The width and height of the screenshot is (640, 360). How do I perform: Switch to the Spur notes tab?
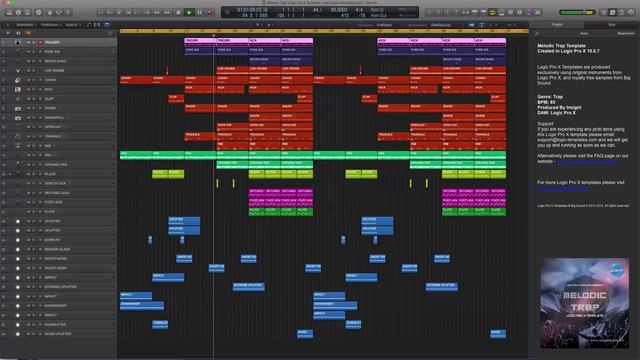[612, 25]
